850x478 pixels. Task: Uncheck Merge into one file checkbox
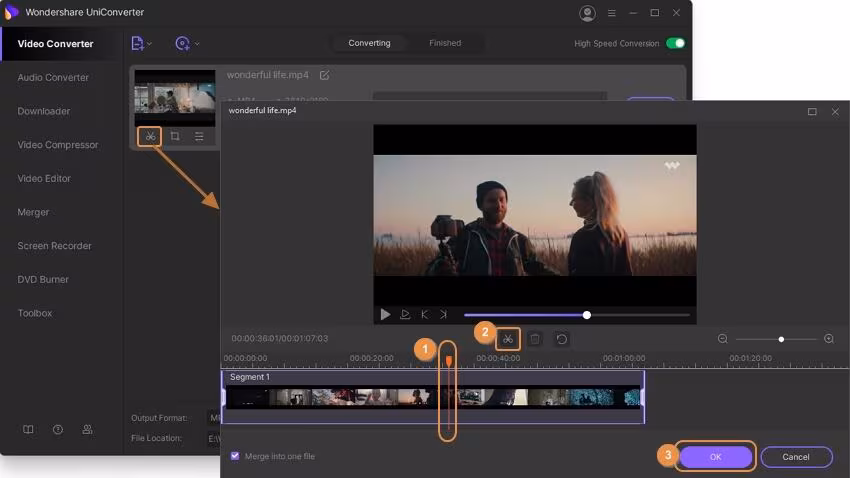click(x=235, y=456)
